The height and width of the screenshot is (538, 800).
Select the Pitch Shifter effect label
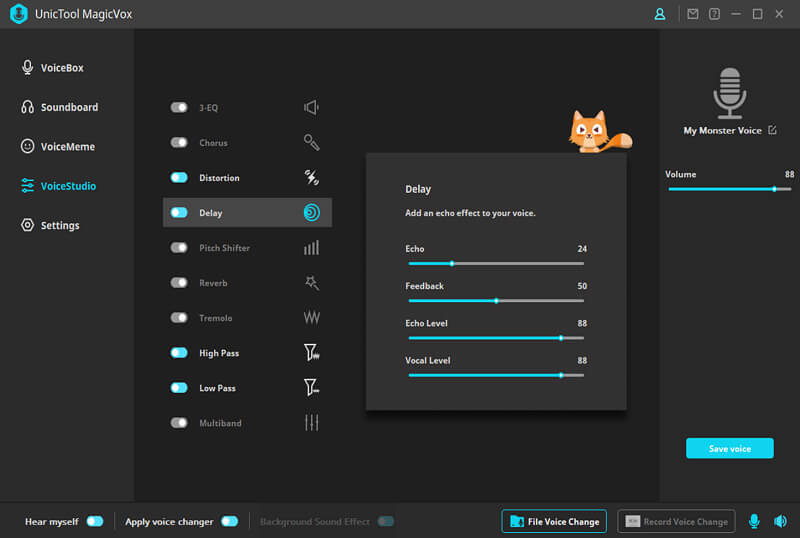coord(224,248)
